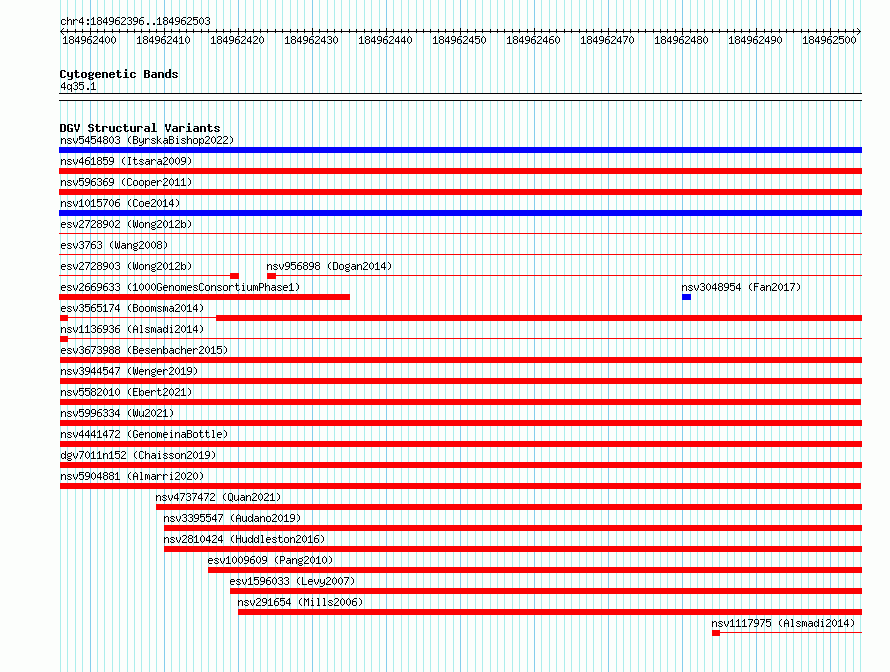Click red bar under nsv291654
Screen dimensions: 890x672
point(550,612)
